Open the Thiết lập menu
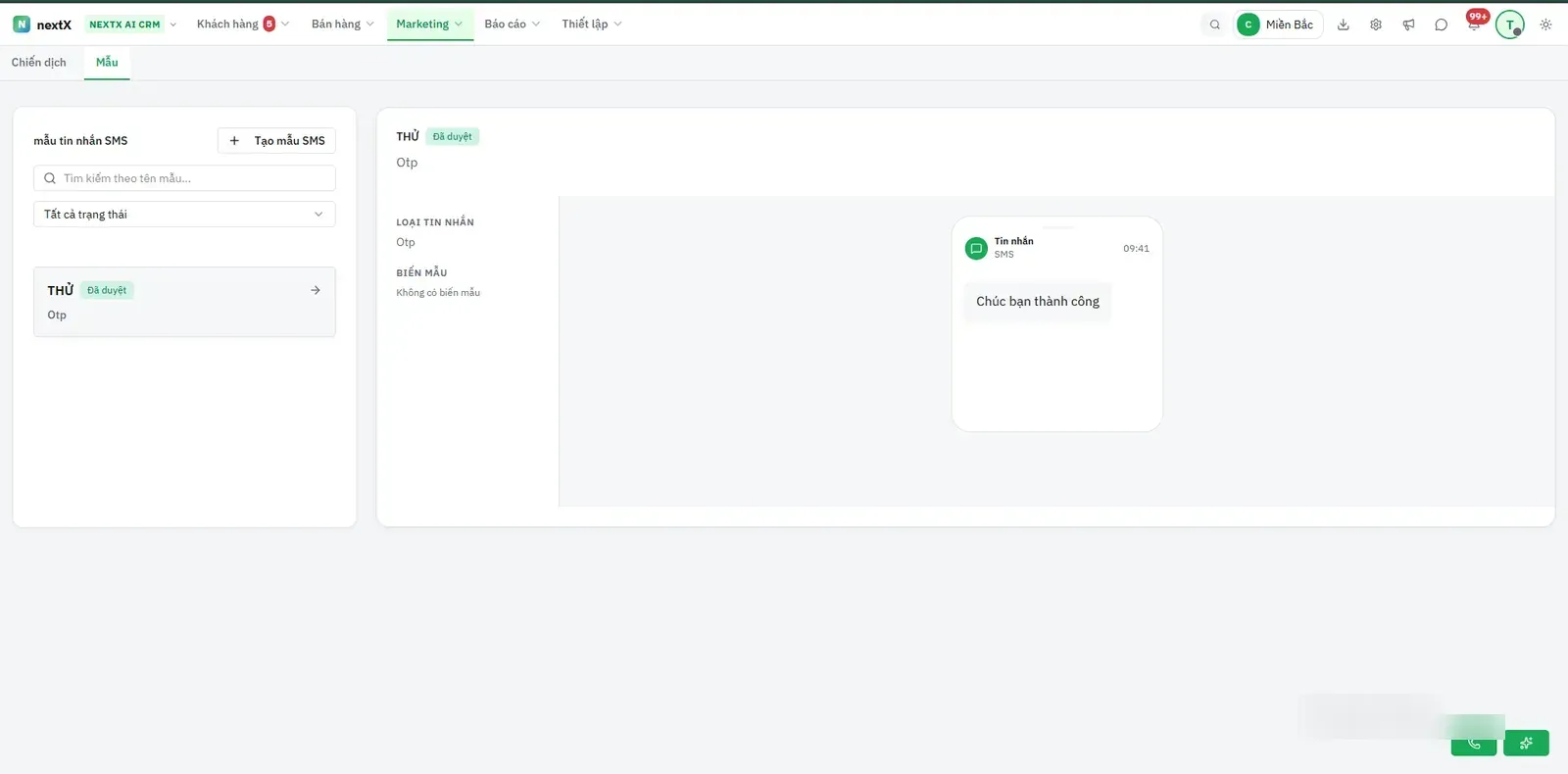 (x=592, y=24)
